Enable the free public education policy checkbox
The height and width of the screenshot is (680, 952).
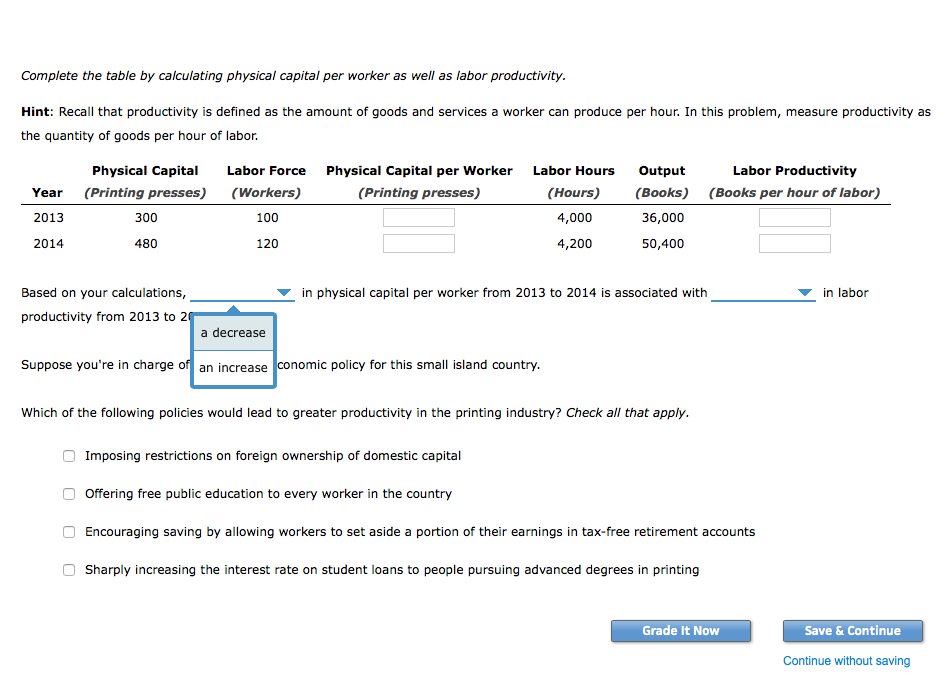click(x=68, y=493)
